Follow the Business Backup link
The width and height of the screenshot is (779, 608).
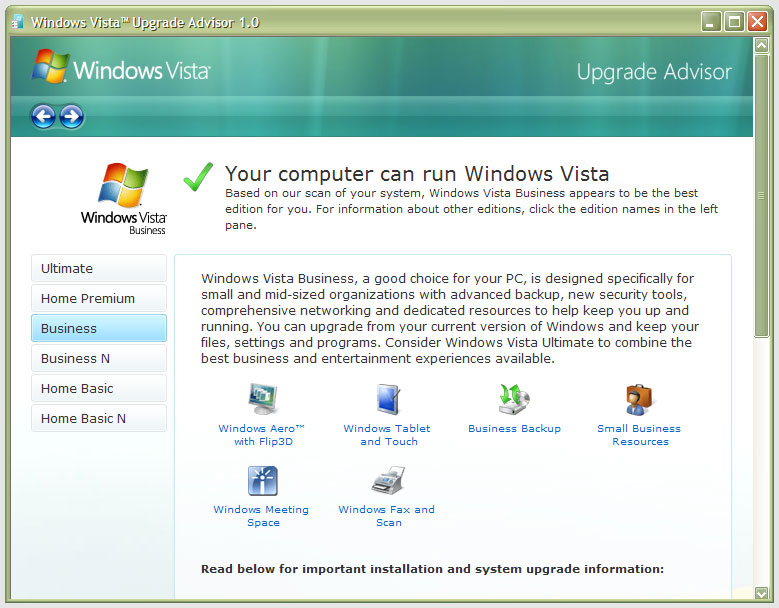pos(514,428)
